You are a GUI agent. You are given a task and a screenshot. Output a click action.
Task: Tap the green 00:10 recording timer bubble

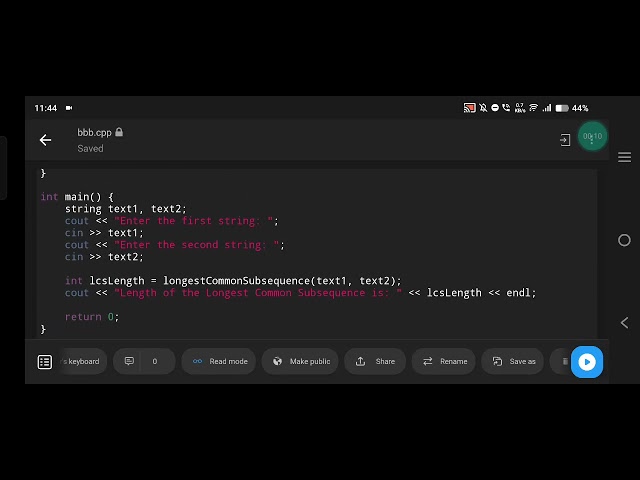(592, 136)
